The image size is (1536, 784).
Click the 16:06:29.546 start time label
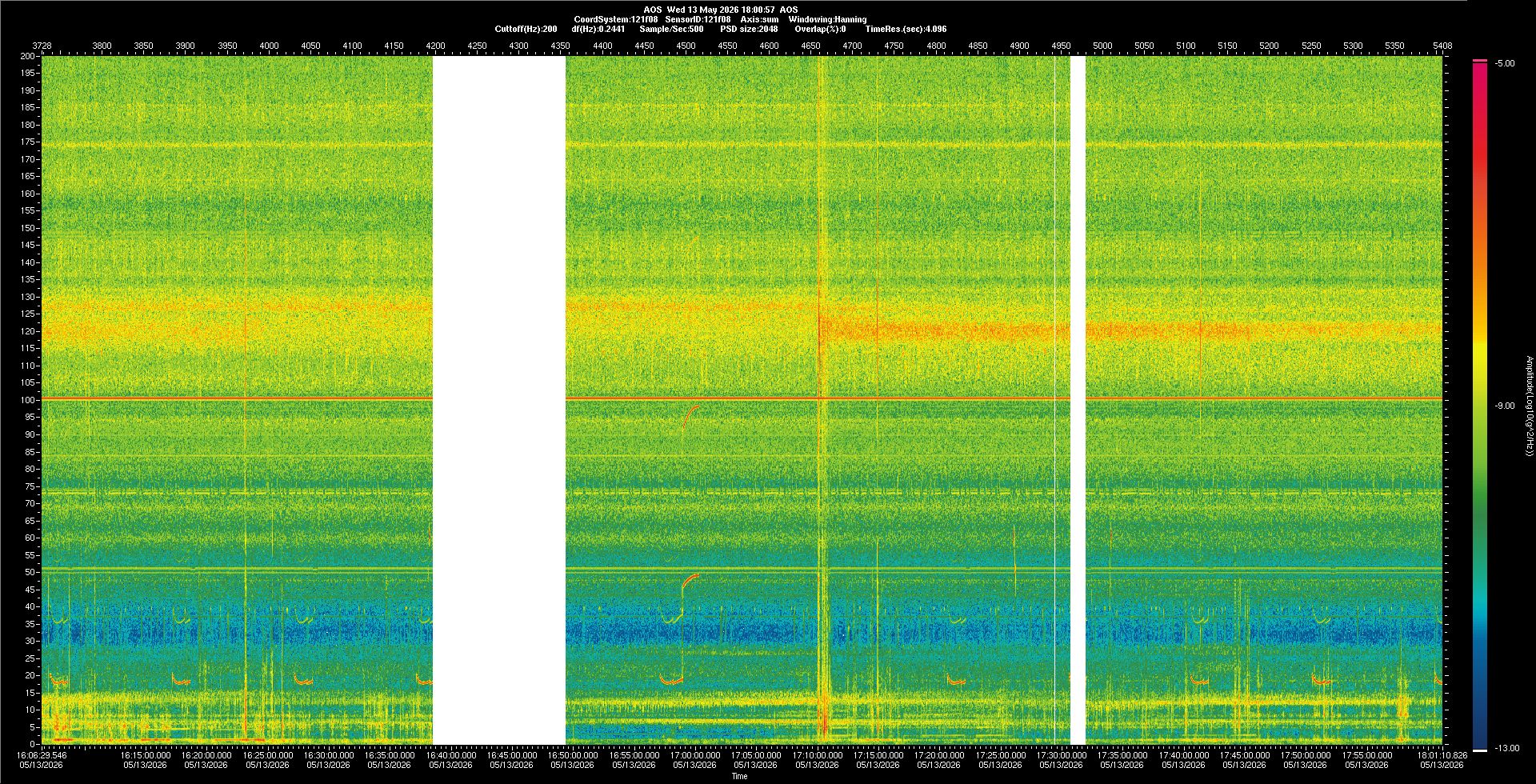pos(43,754)
